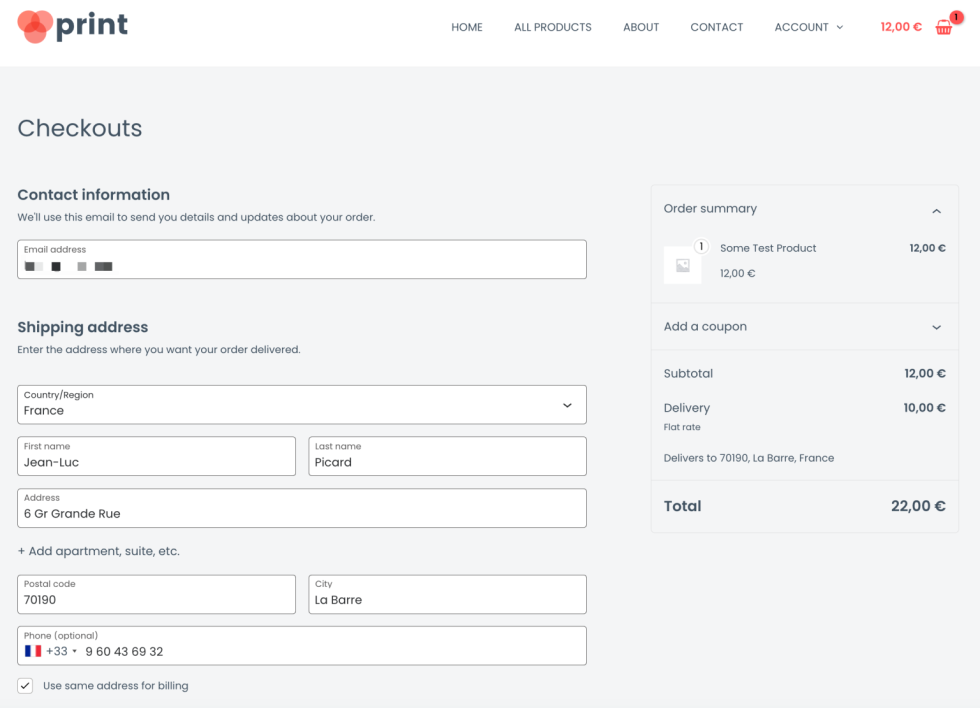Click Add apartment, suite, etc. link
Viewport: 980px width, 708px height.
99,551
